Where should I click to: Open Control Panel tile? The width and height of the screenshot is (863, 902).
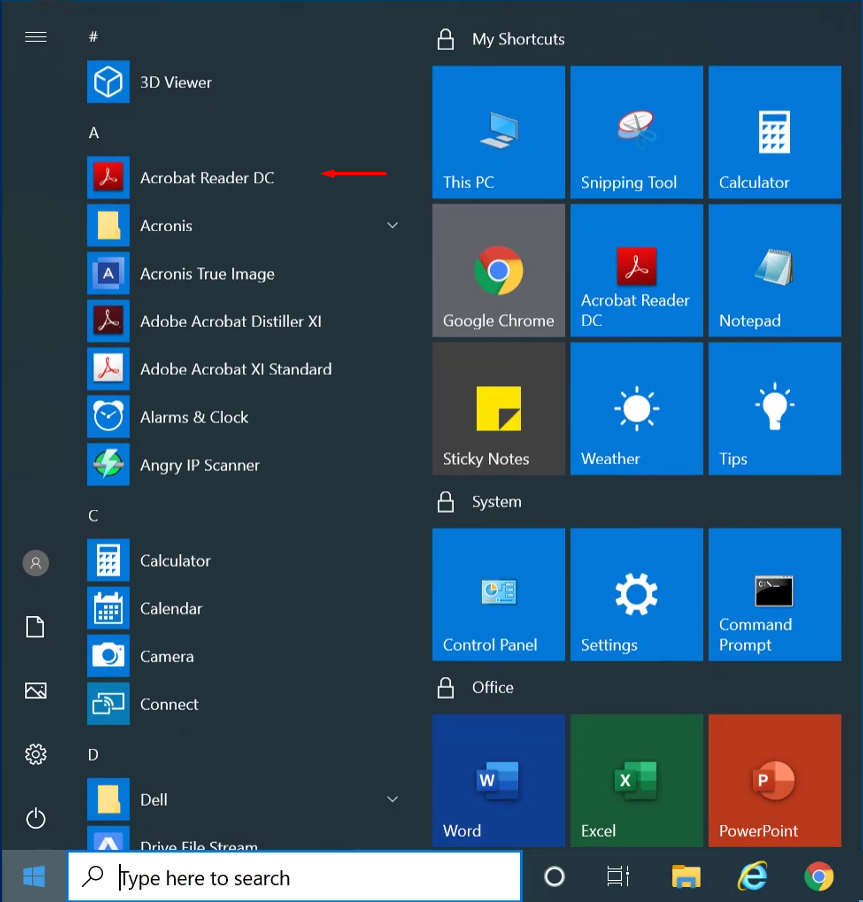click(x=498, y=594)
